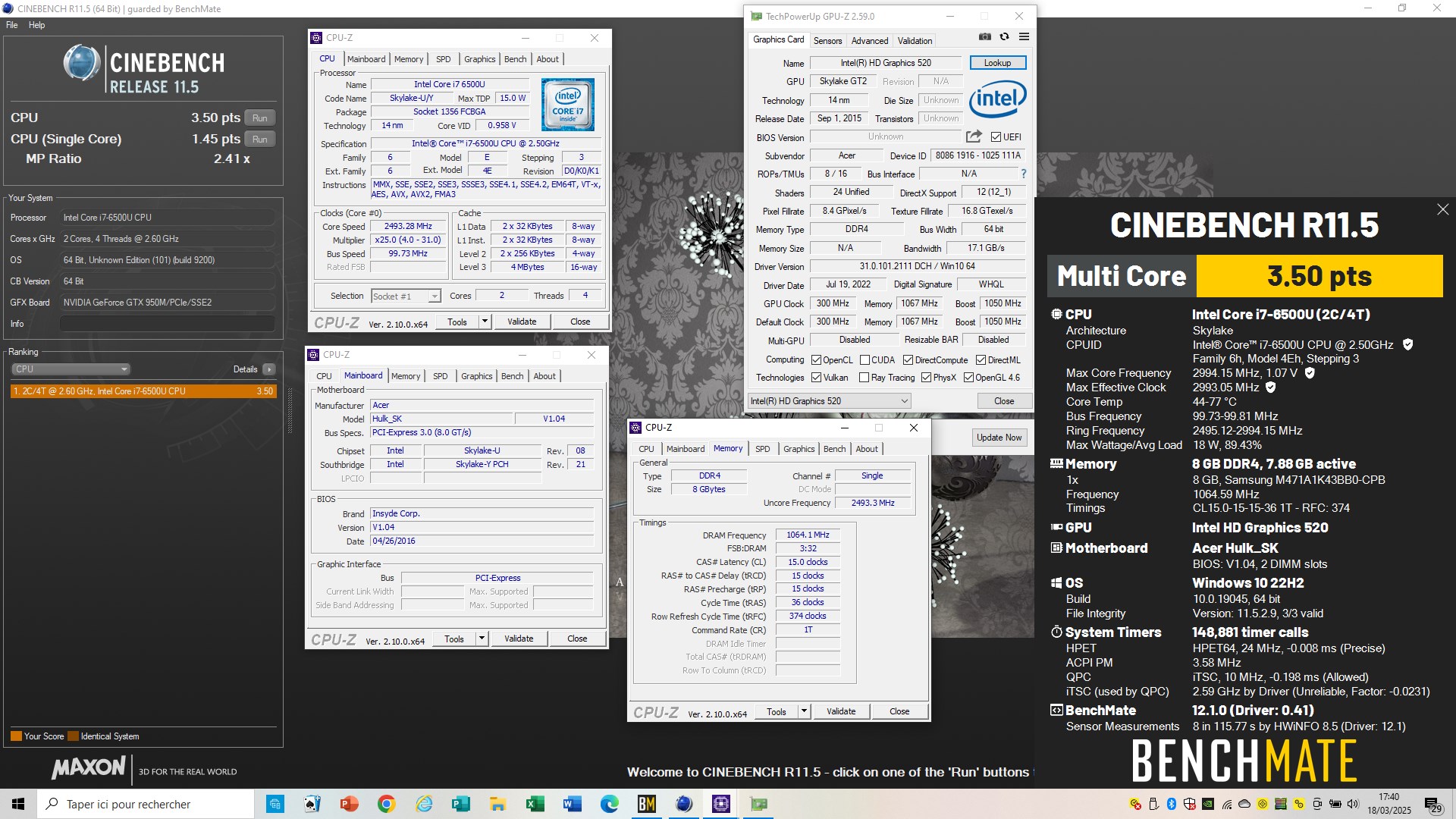Switch to the Validation tab in GPU-Z
Screen dimensions: 1456x819
pos(915,41)
